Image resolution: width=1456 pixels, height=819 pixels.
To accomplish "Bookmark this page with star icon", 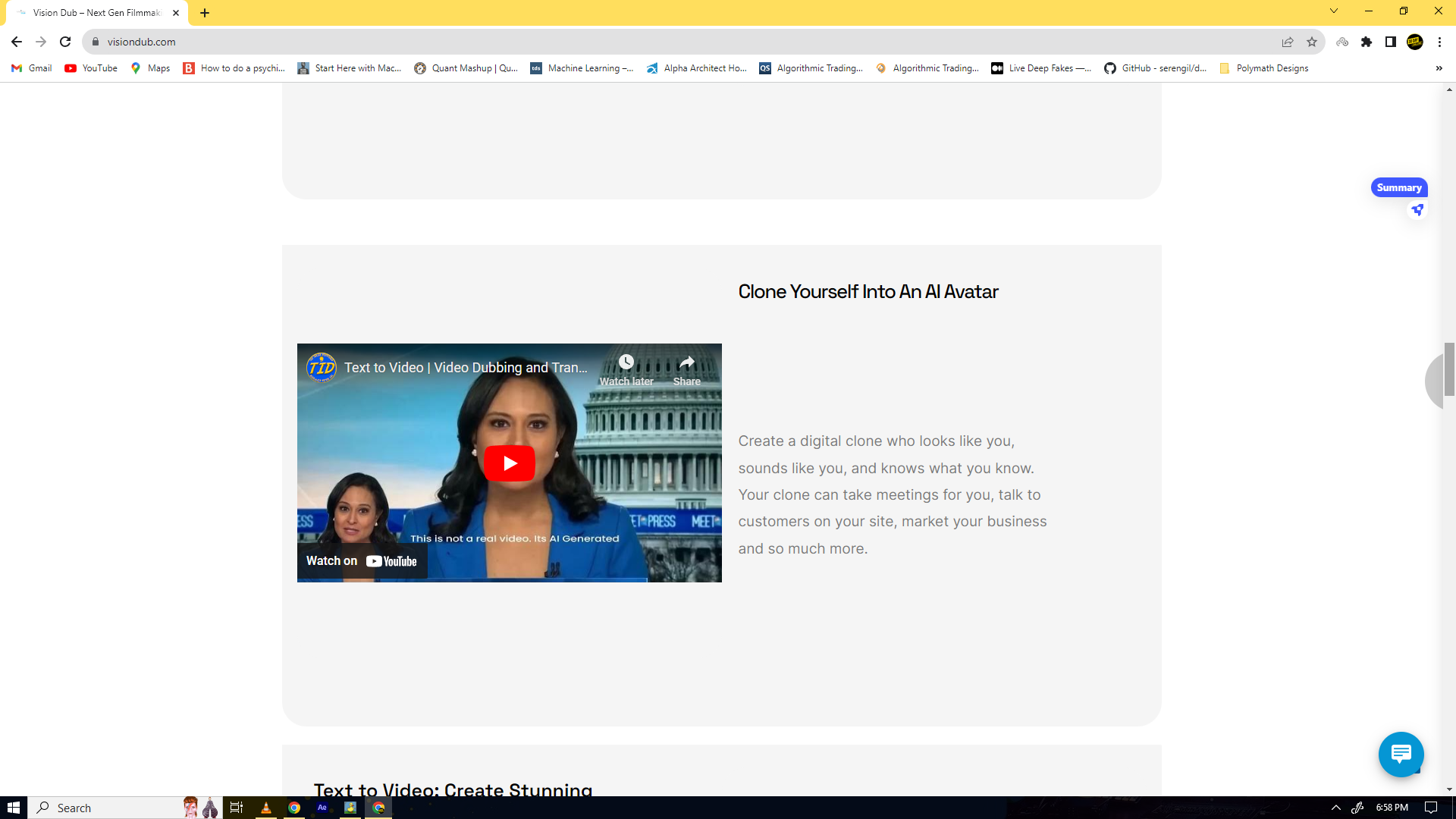I will click(x=1312, y=42).
